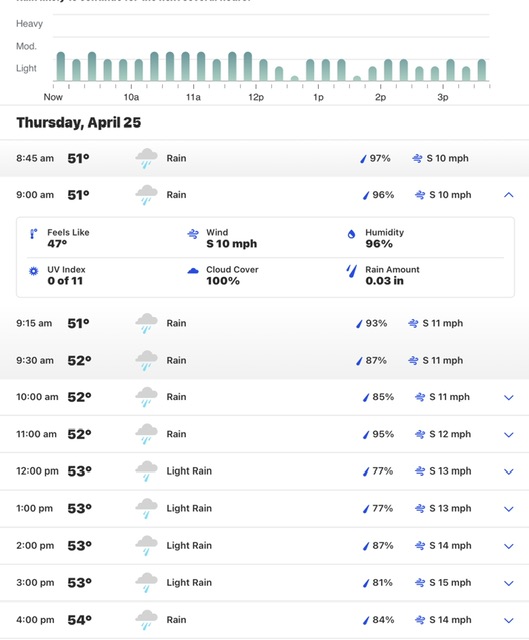Screen dimensions: 529x640
Task: Click the precipitation drop icon beside 95%
Action: [366, 435]
